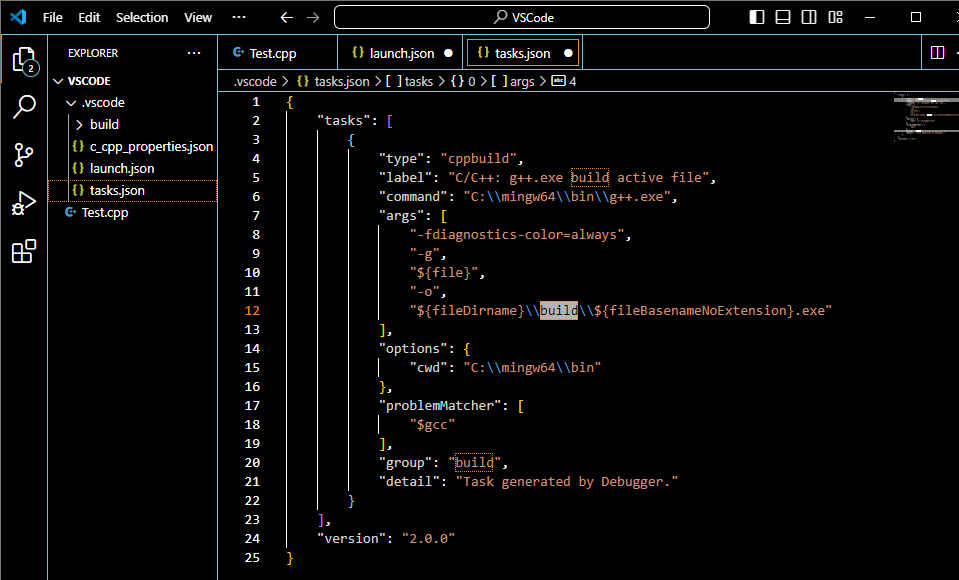959x580 pixels.
Task: Click the .vscode breadcrumb segment
Action: pyautogui.click(x=256, y=81)
